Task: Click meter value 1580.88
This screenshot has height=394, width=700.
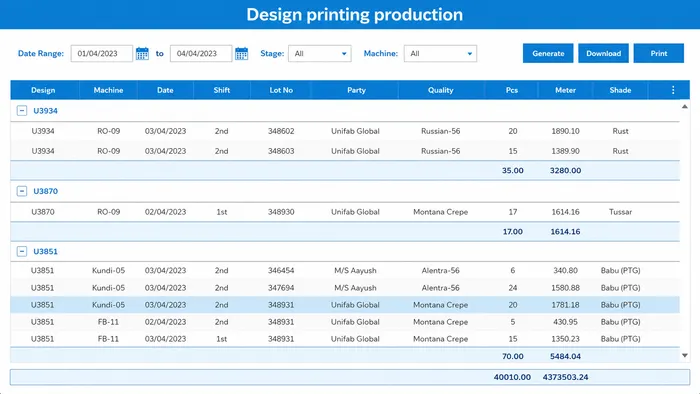Action: point(565,288)
